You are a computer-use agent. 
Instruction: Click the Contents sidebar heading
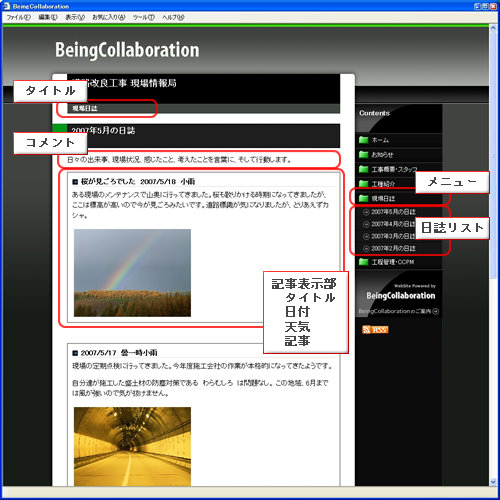[x=374, y=113]
